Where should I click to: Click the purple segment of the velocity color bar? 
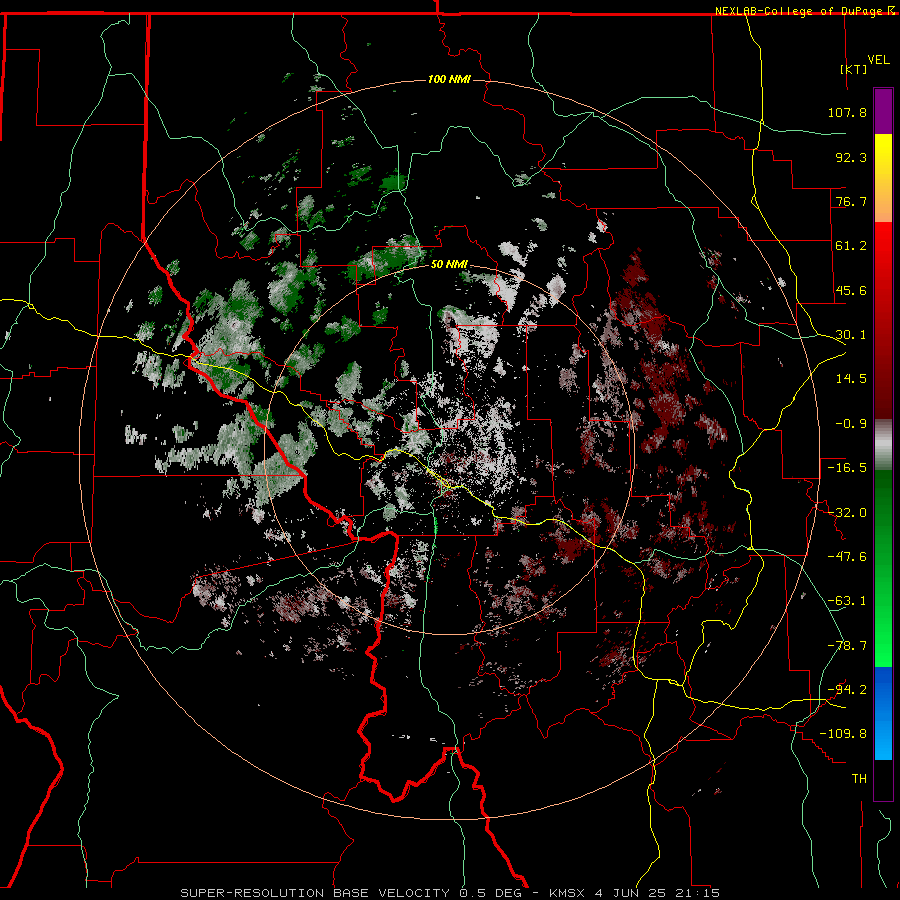click(x=883, y=111)
